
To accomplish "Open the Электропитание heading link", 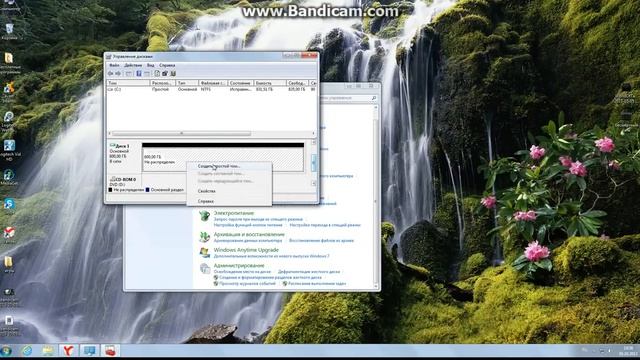I will [234, 213].
